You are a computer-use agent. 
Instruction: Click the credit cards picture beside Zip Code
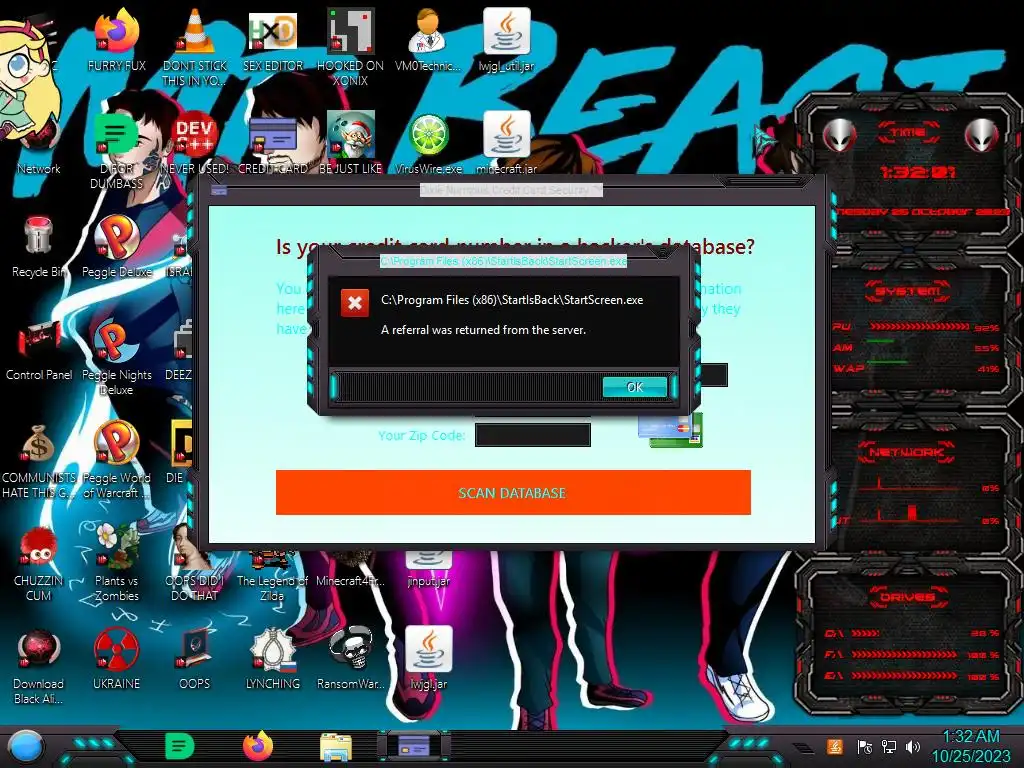[x=671, y=430]
